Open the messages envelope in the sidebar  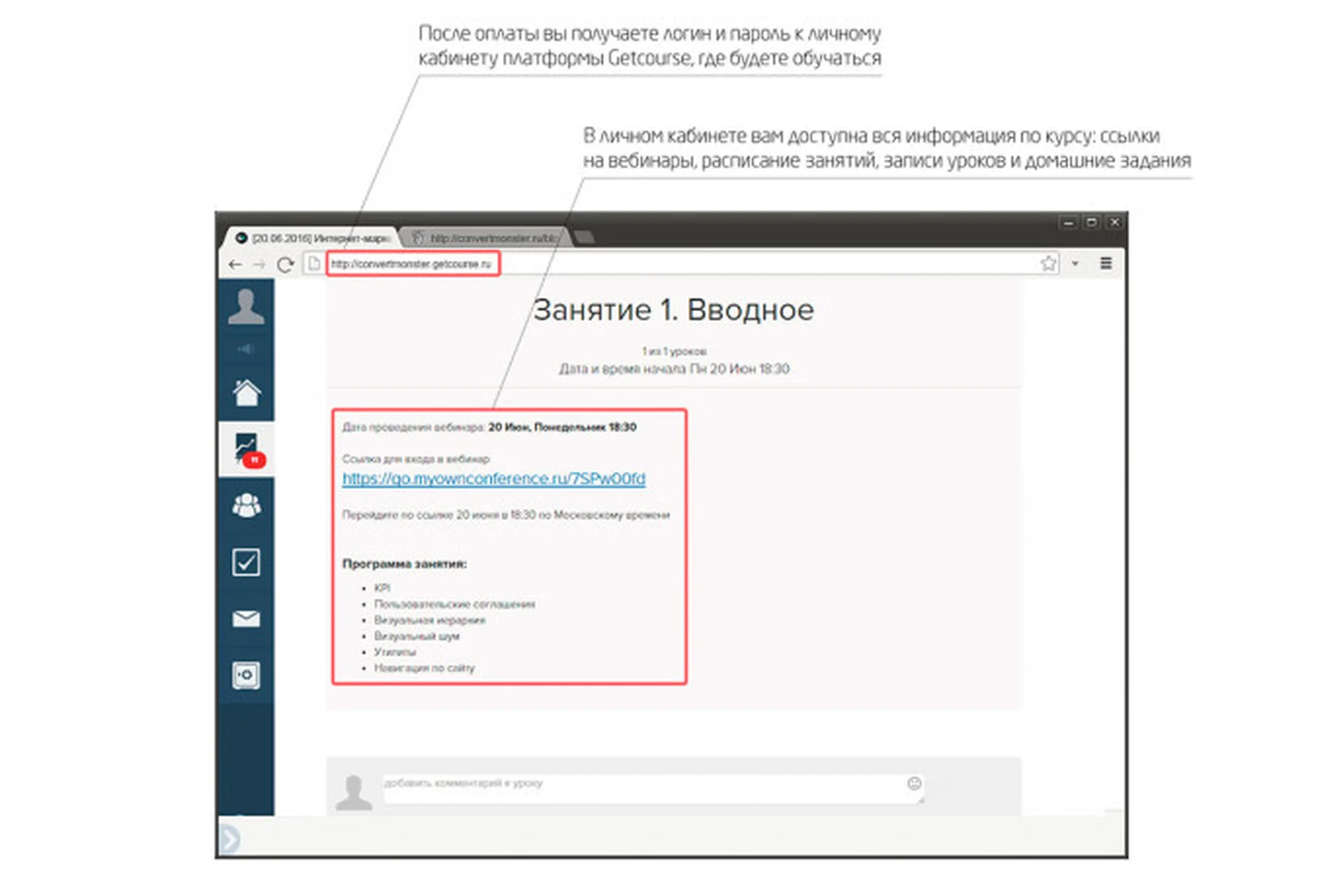(x=246, y=618)
